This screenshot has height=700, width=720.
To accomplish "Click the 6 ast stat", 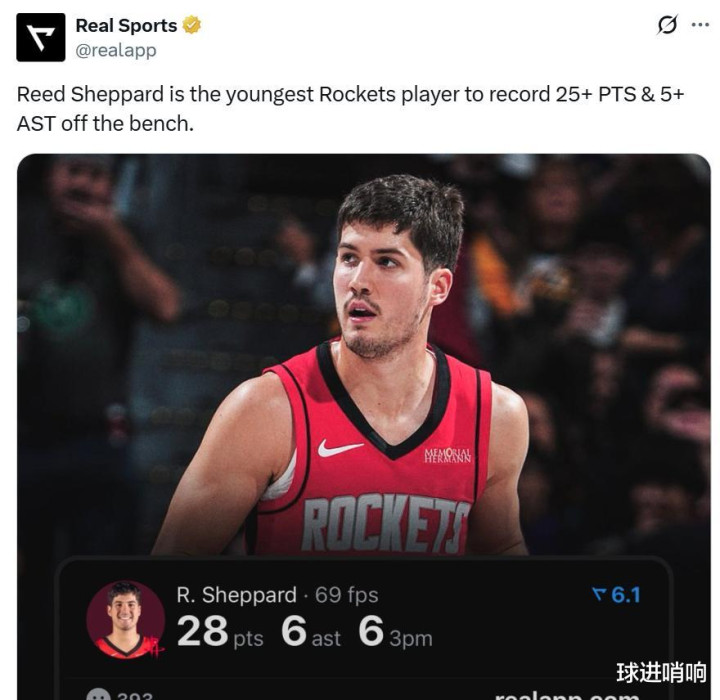I will 311,632.
